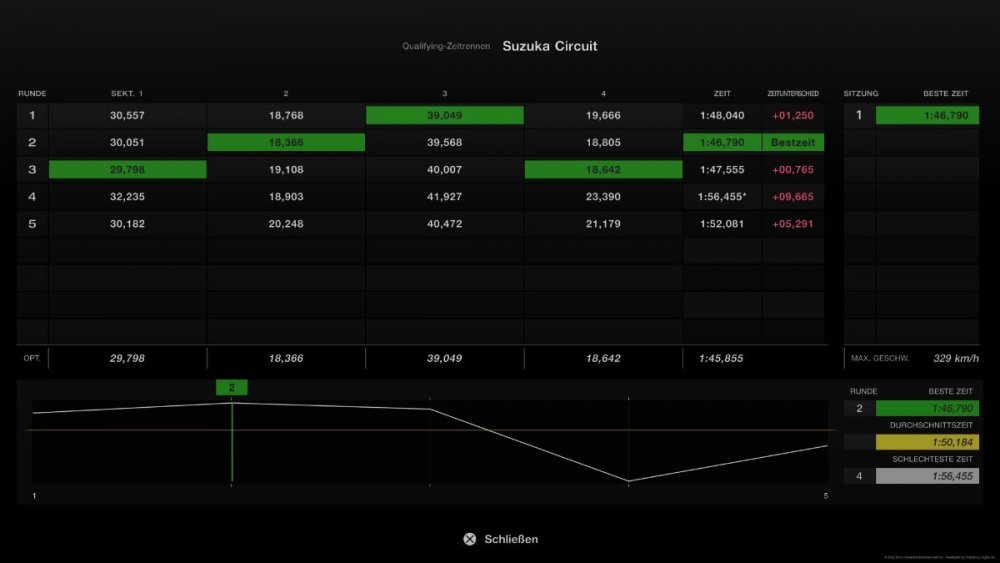
Task: Click lap time 1:52,081
Action: coord(722,224)
